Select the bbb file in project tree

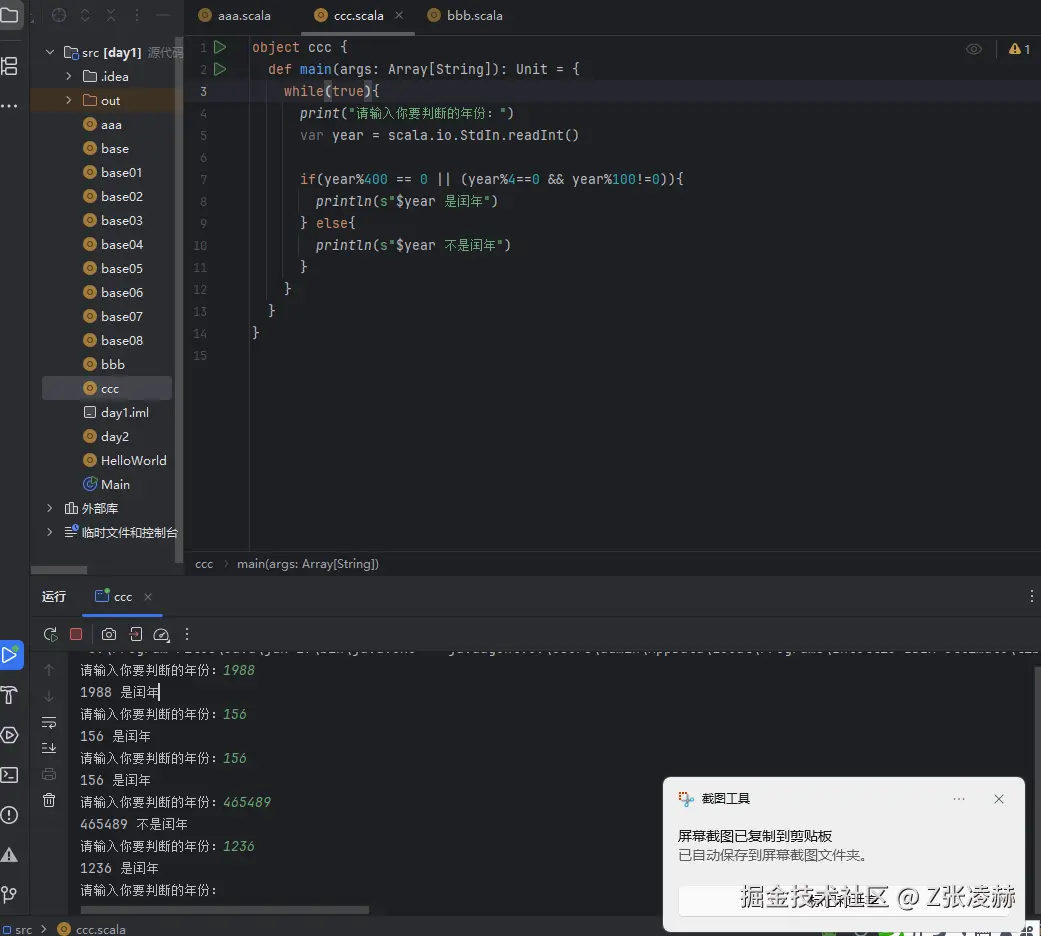[x=106, y=364]
